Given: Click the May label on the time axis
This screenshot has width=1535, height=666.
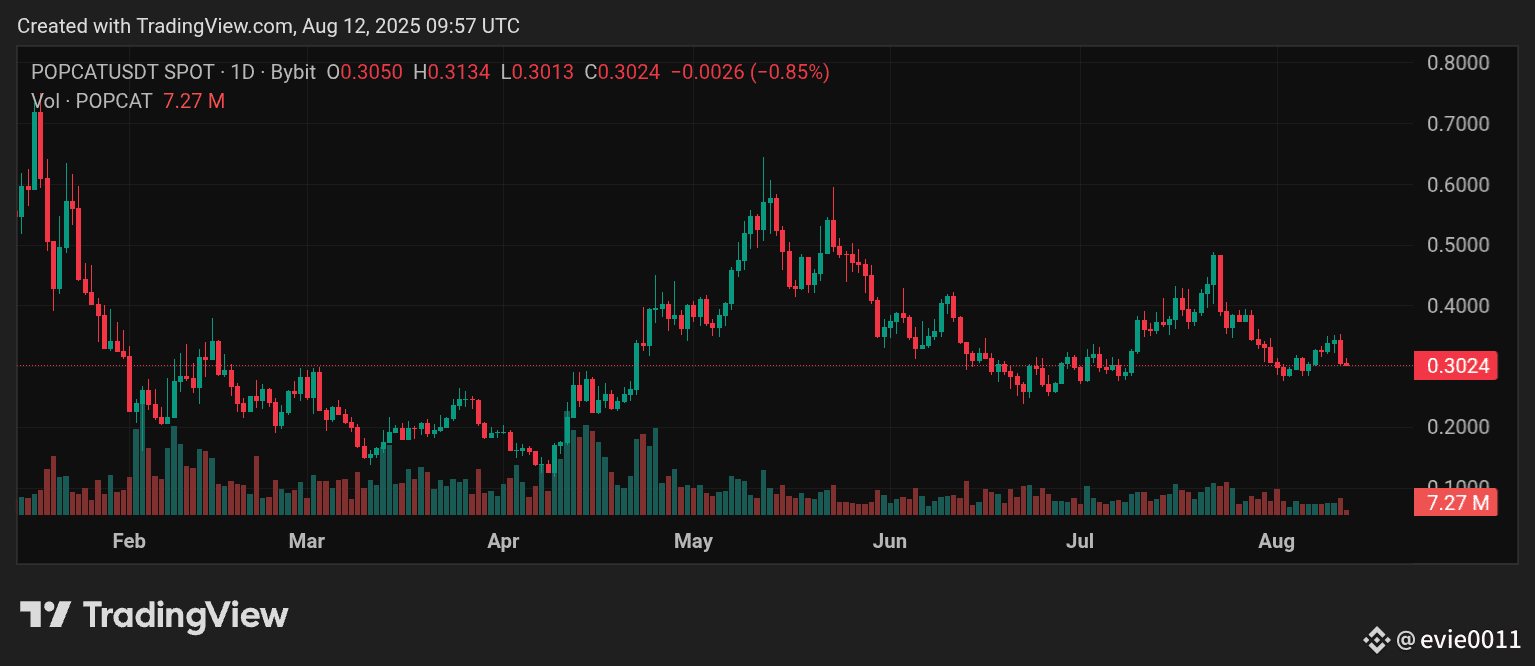Looking at the screenshot, I should coord(692,541).
